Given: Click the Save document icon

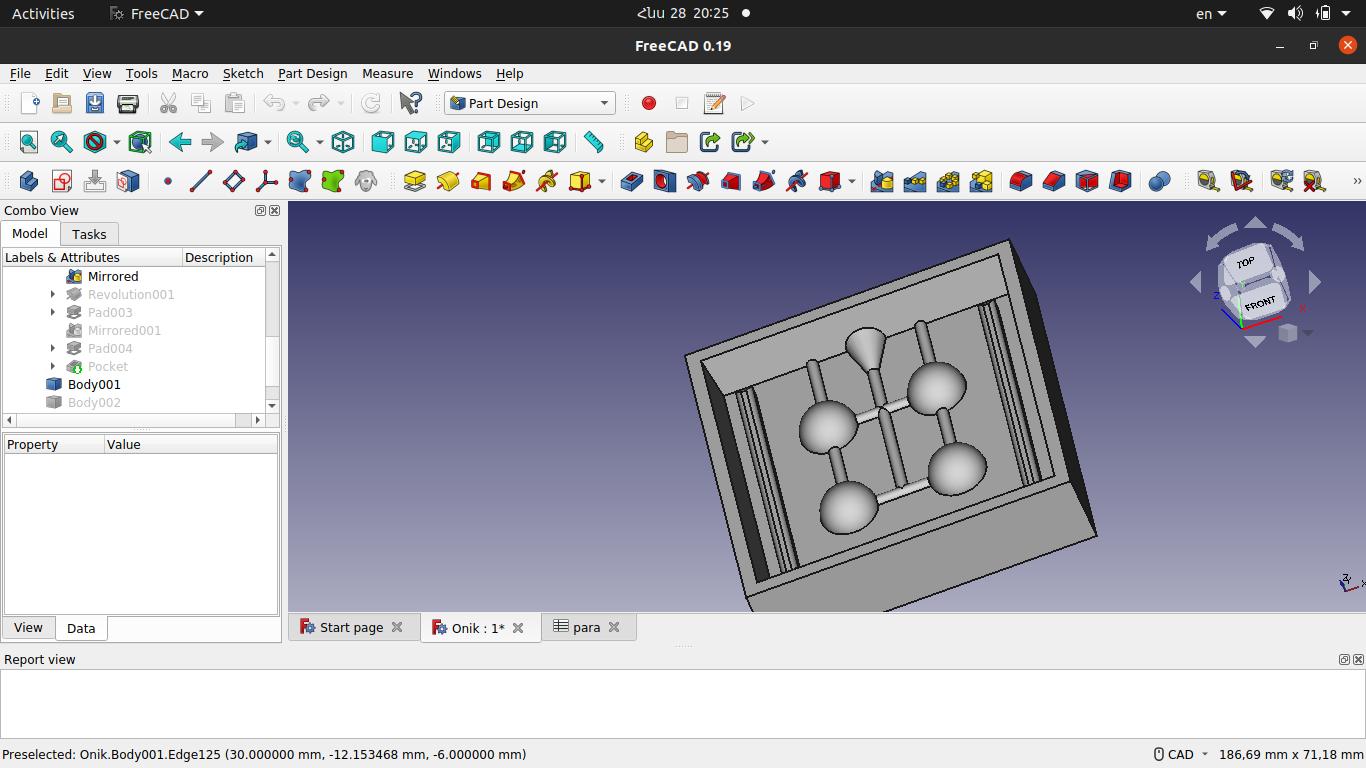Looking at the screenshot, I should (95, 103).
